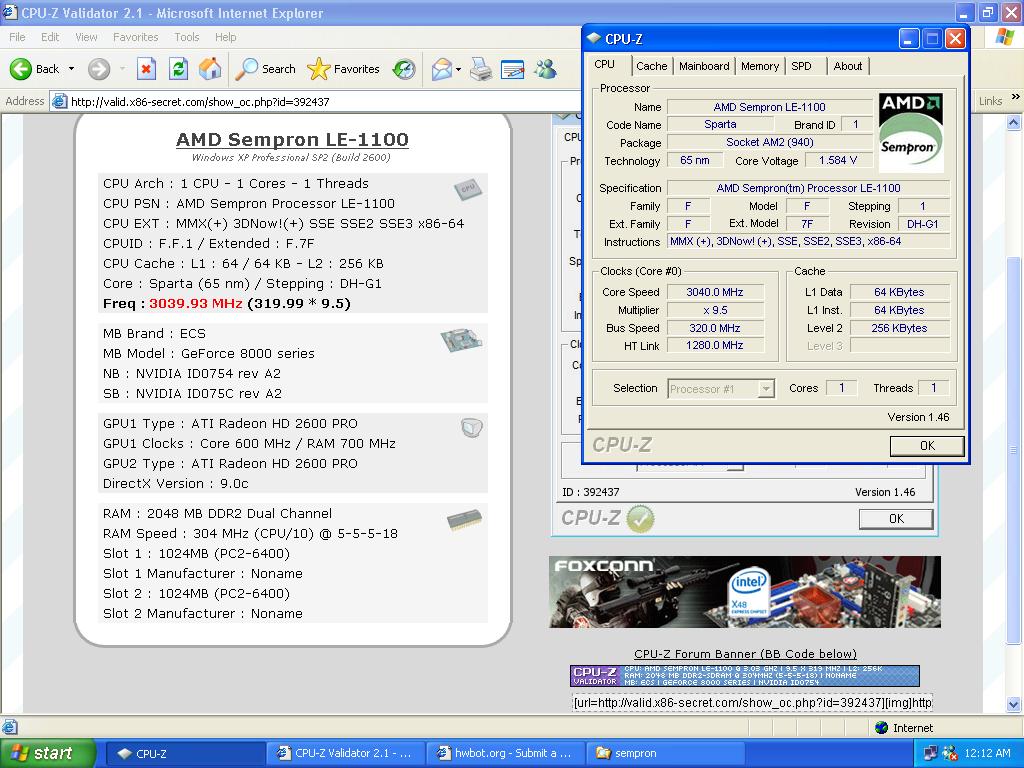Click the Forward arrow in Internet Explorer
Viewport: 1024px width, 768px height.
click(x=99, y=69)
